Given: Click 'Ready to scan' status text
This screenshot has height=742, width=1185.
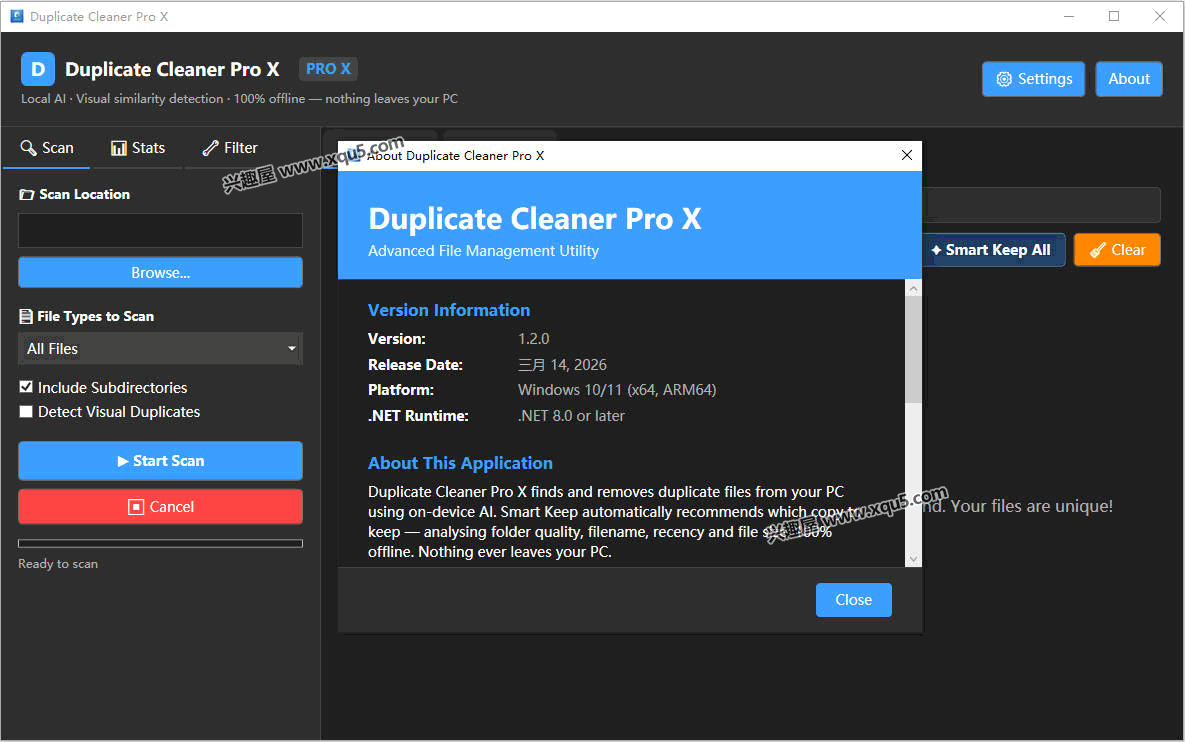Looking at the screenshot, I should click(x=58, y=564).
